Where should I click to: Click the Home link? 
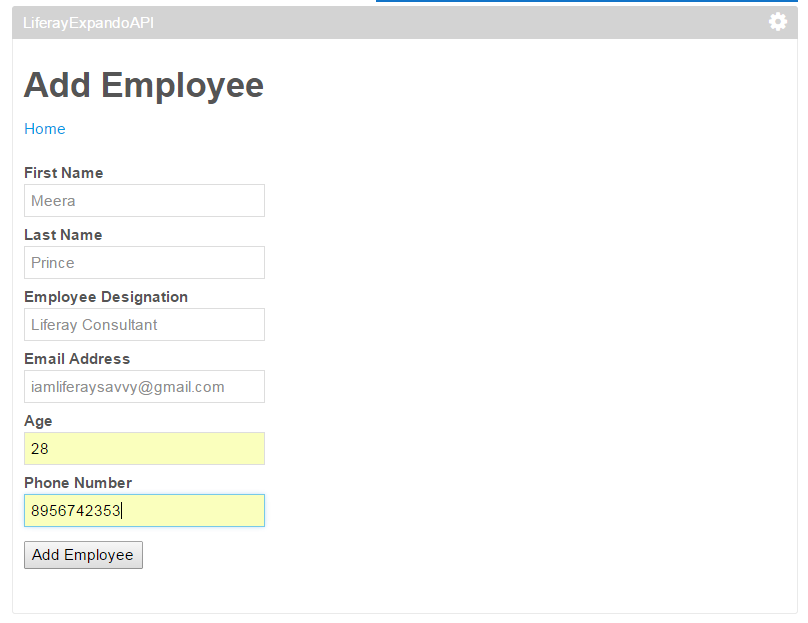(x=45, y=129)
